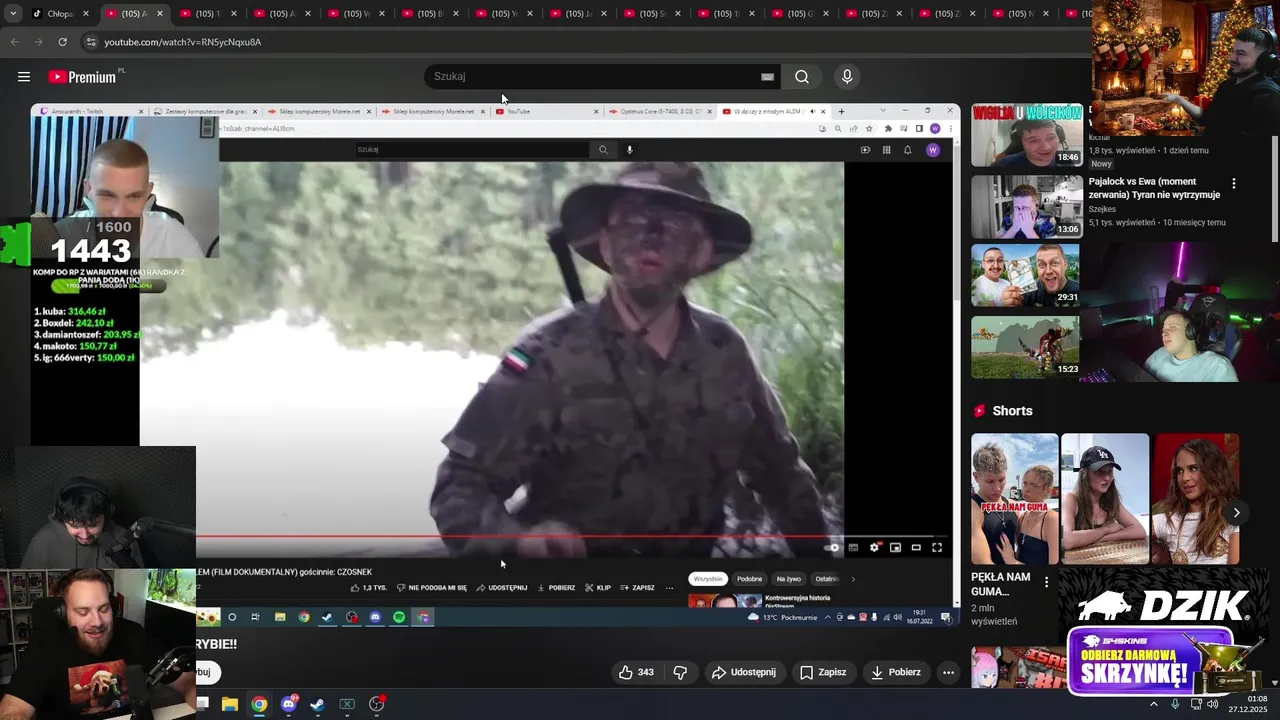This screenshot has width=1280, height=720.
Task: Select the Na żywo filter chip
Action: pyautogui.click(x=788, y=579)
